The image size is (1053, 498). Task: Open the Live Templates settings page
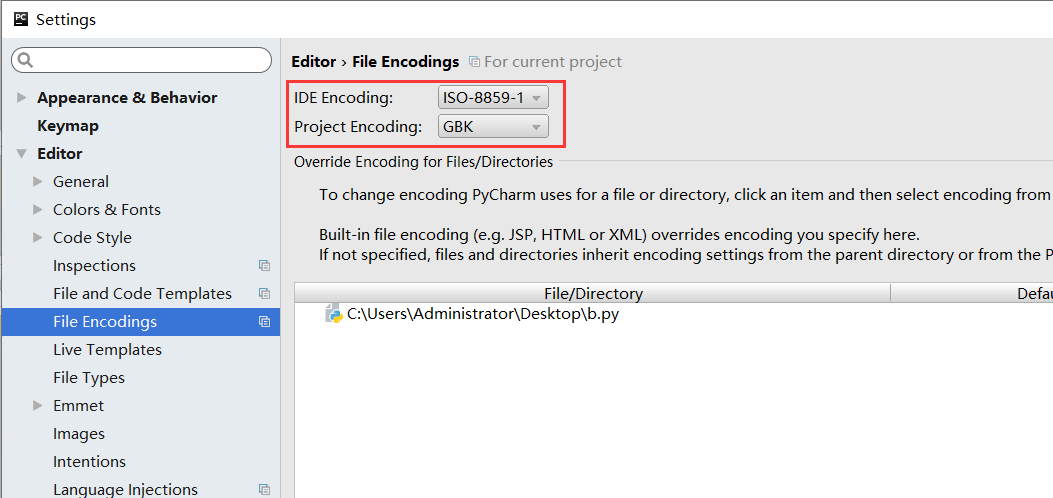tap(107, 350)
